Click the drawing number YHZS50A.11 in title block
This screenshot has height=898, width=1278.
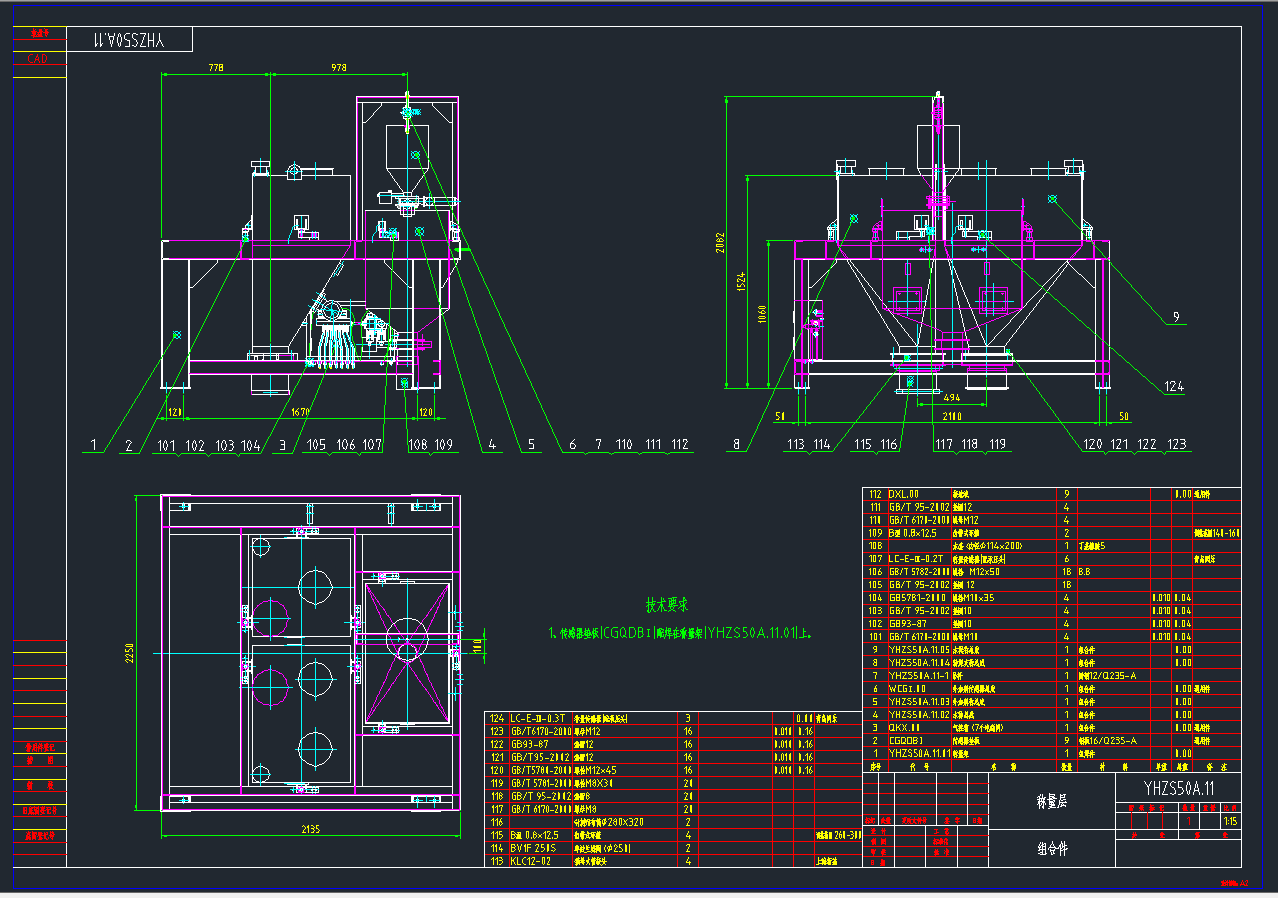(x=1179, y=788)
